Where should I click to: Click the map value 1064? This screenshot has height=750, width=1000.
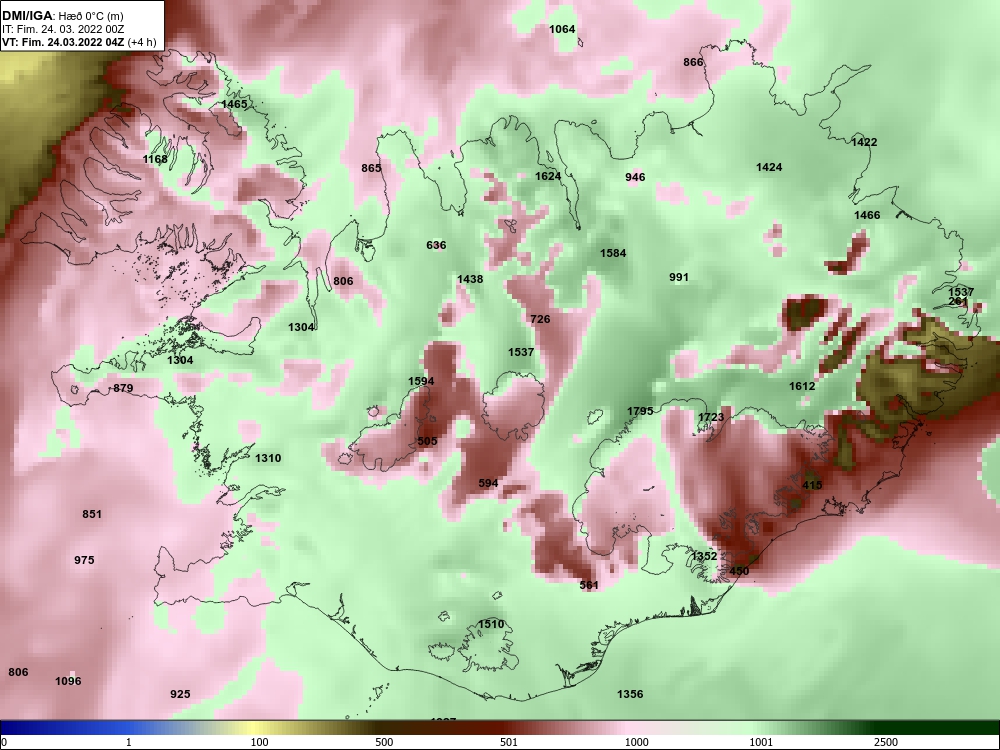(562, 29)
